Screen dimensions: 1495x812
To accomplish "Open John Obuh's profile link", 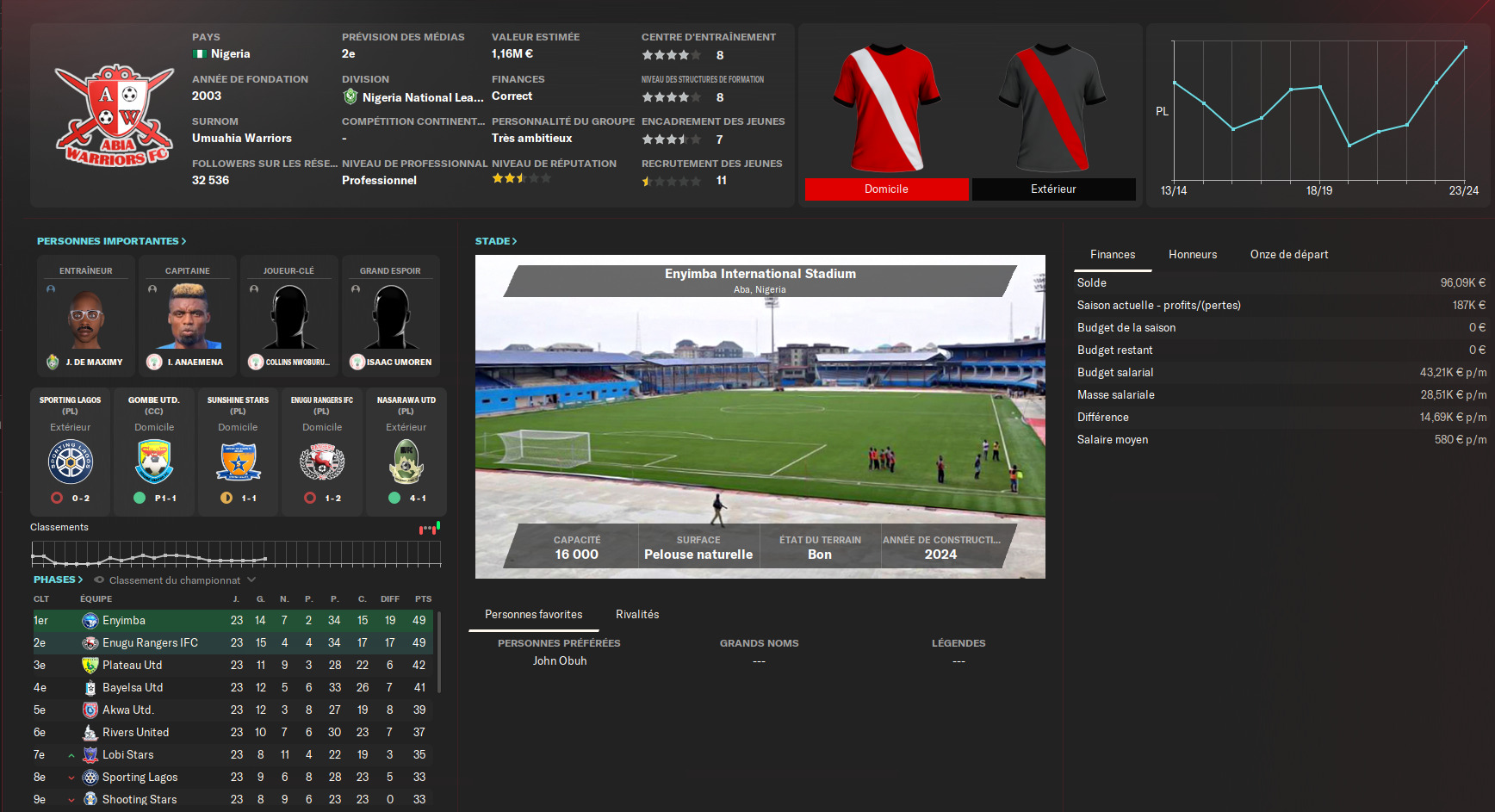I will point(560,661).
